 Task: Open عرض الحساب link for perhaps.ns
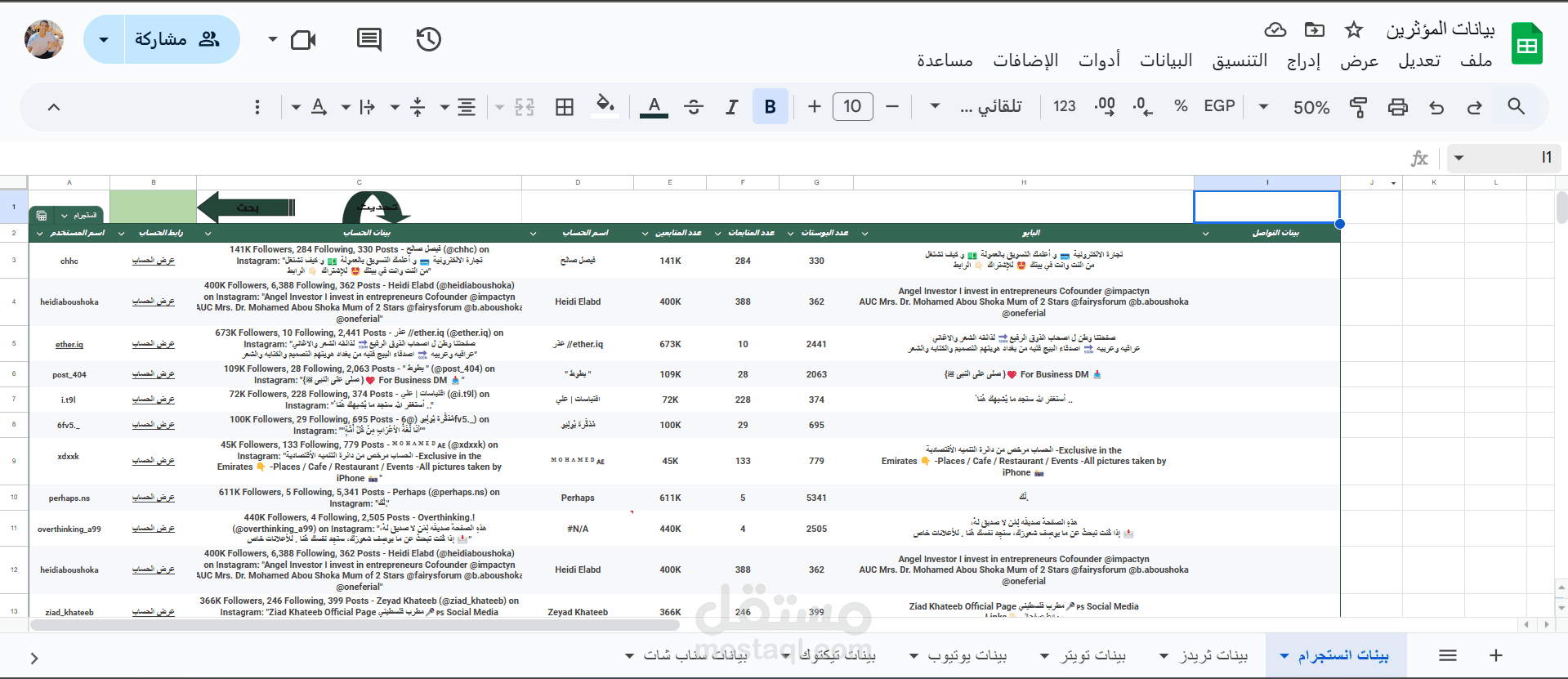click(x=154, y=498)
